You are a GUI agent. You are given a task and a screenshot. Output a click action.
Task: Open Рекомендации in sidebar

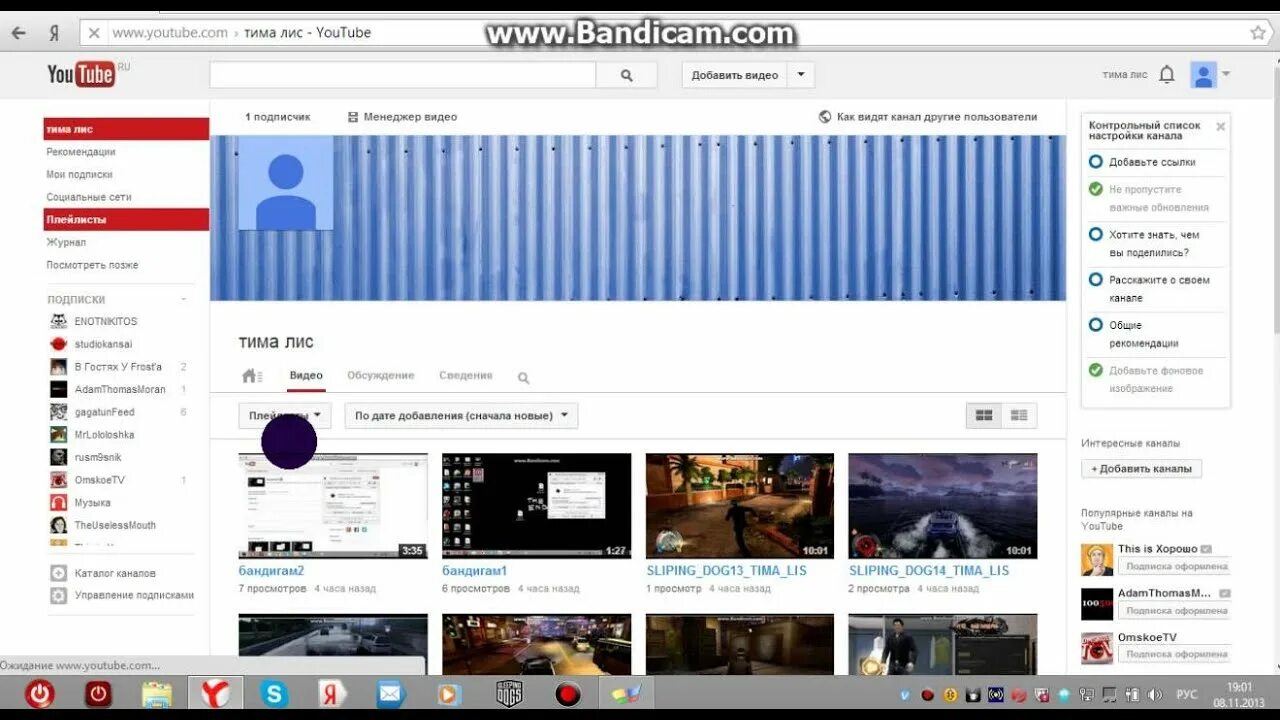81,152
